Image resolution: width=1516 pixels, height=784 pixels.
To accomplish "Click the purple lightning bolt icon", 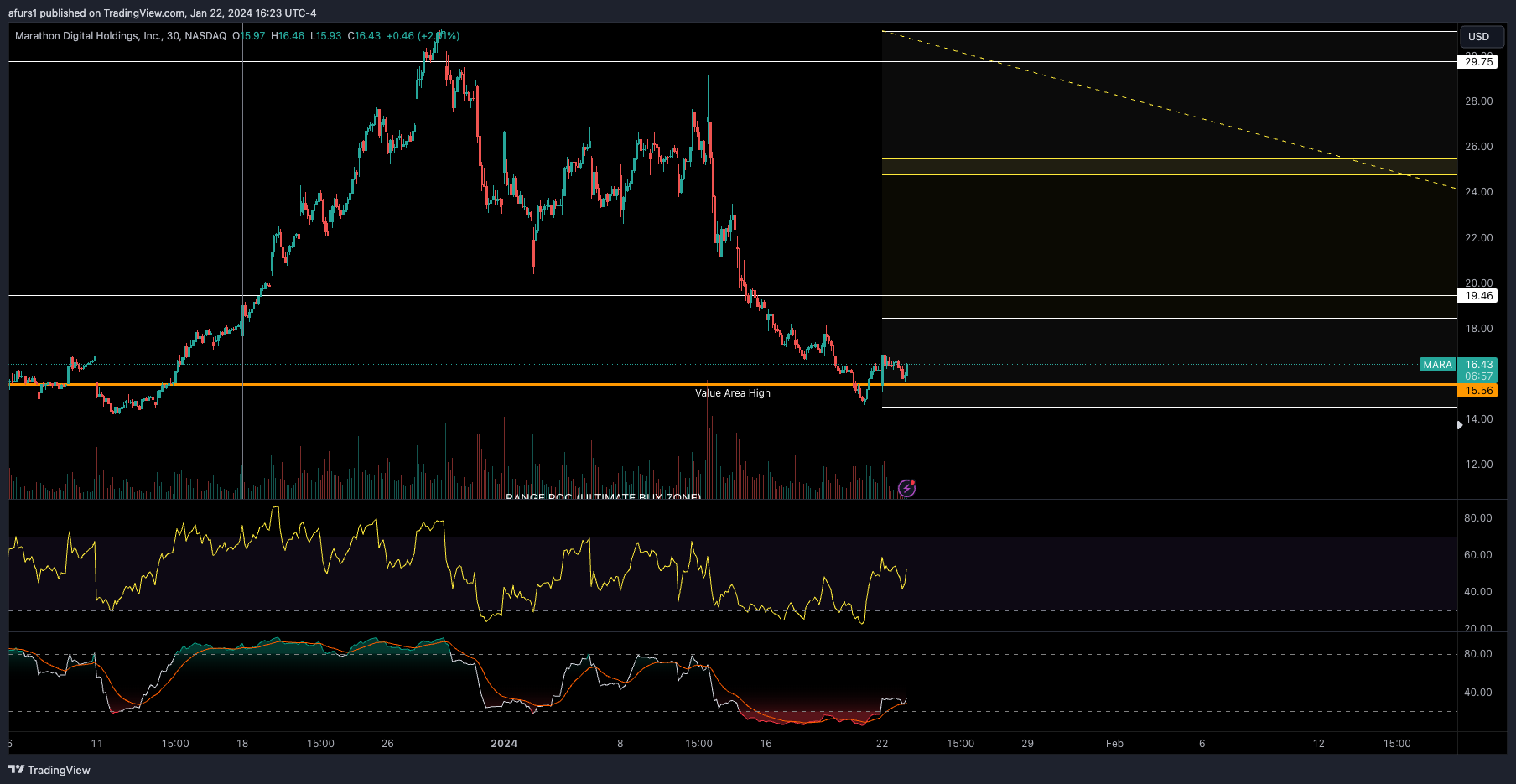I will 906,488.
